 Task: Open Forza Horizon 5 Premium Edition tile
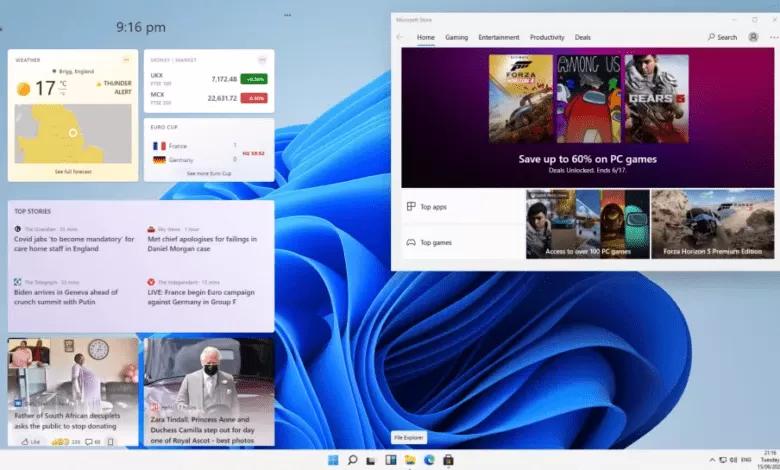[x=713, y=224]
